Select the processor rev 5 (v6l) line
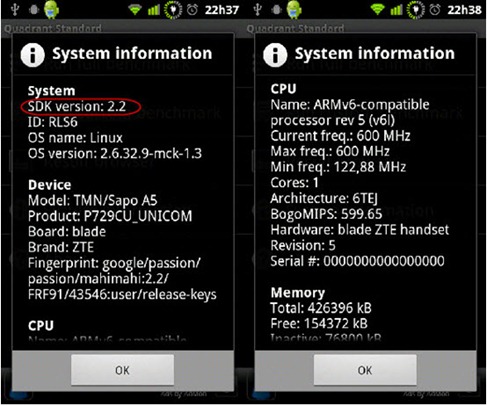 coord(333,121)
